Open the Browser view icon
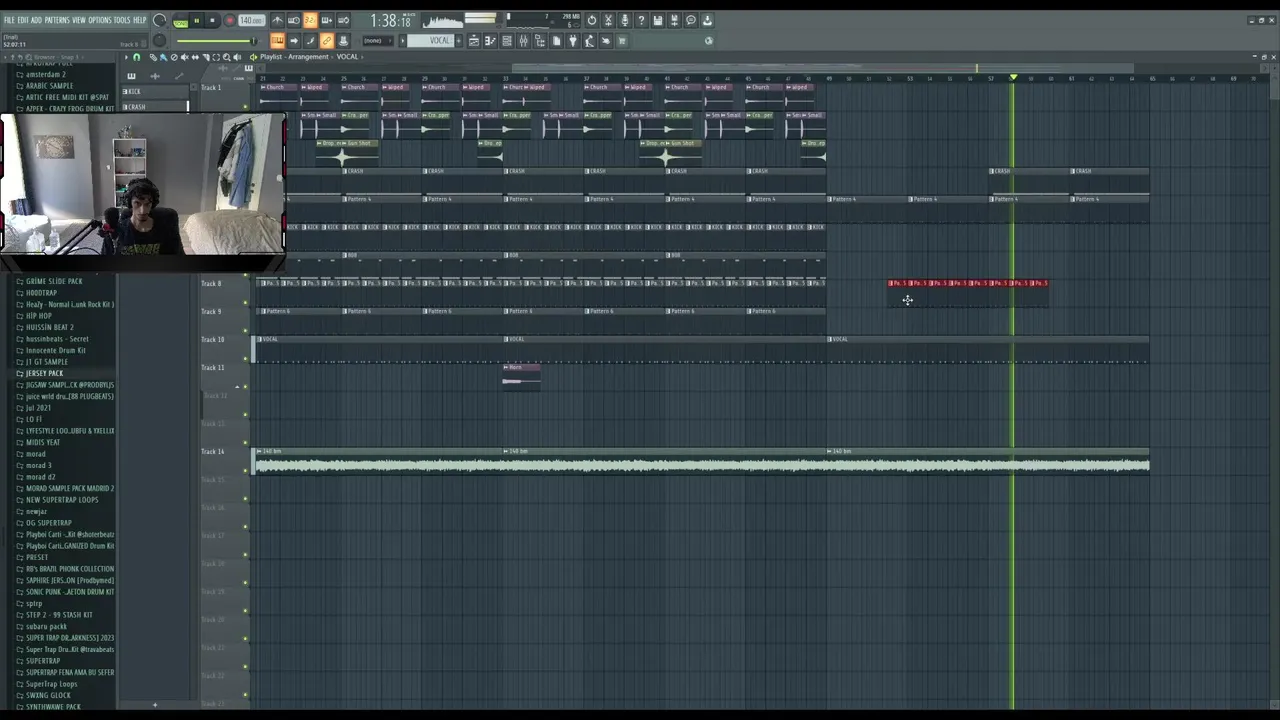 (539, 40)
